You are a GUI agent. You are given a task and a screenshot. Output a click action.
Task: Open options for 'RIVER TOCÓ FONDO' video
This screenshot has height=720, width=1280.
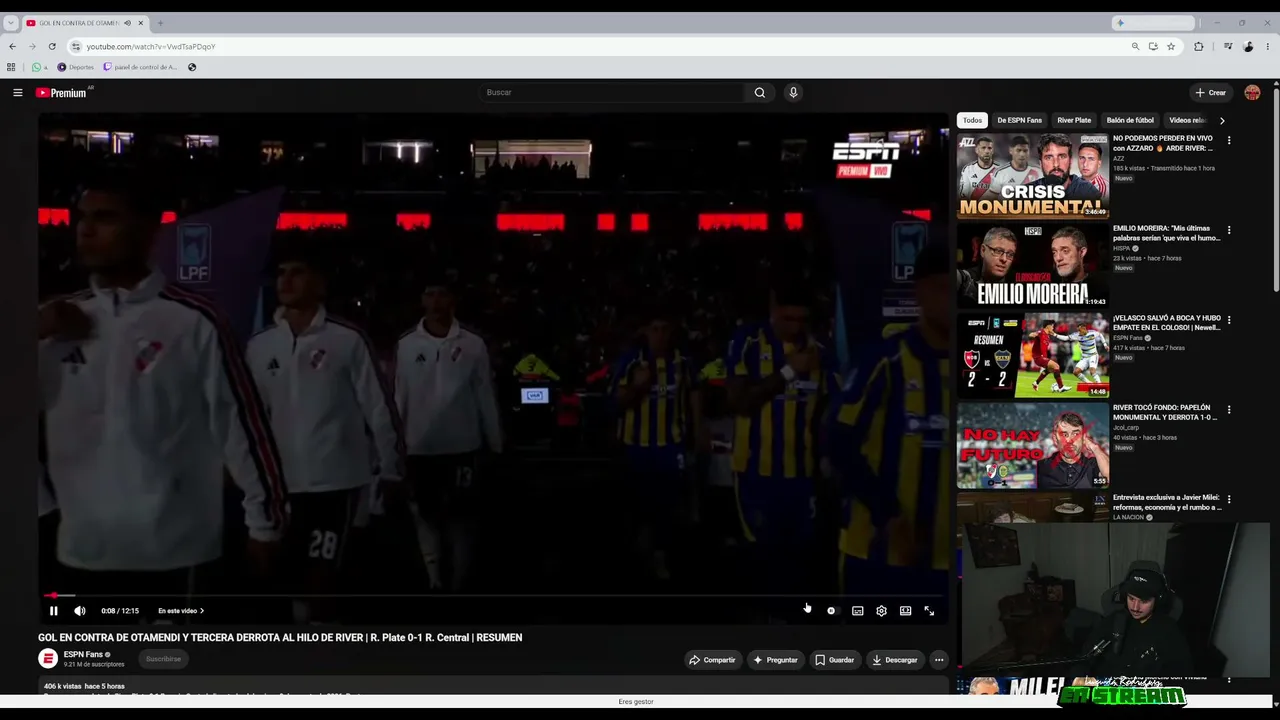(1229, 410)
